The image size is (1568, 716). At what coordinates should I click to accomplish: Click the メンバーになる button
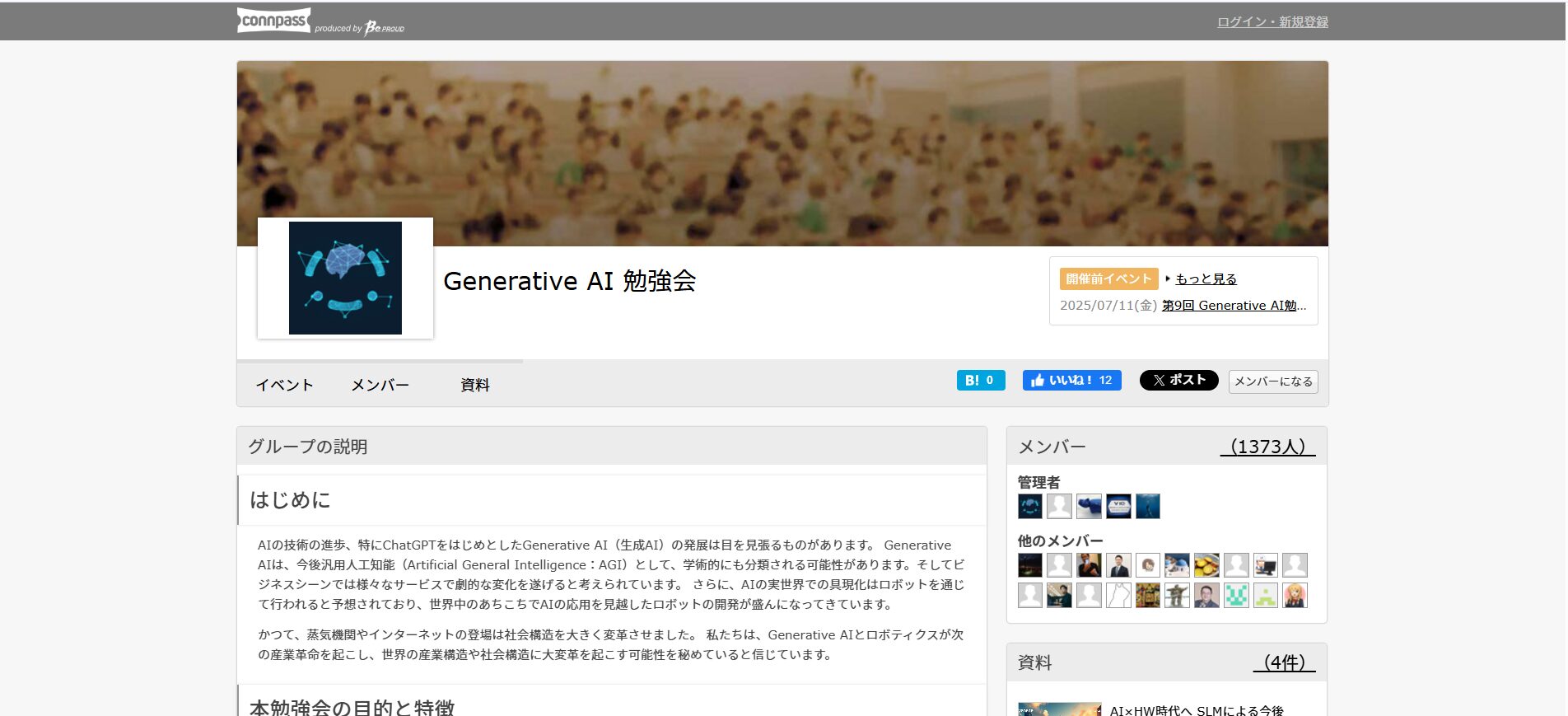click(1273, 381)
